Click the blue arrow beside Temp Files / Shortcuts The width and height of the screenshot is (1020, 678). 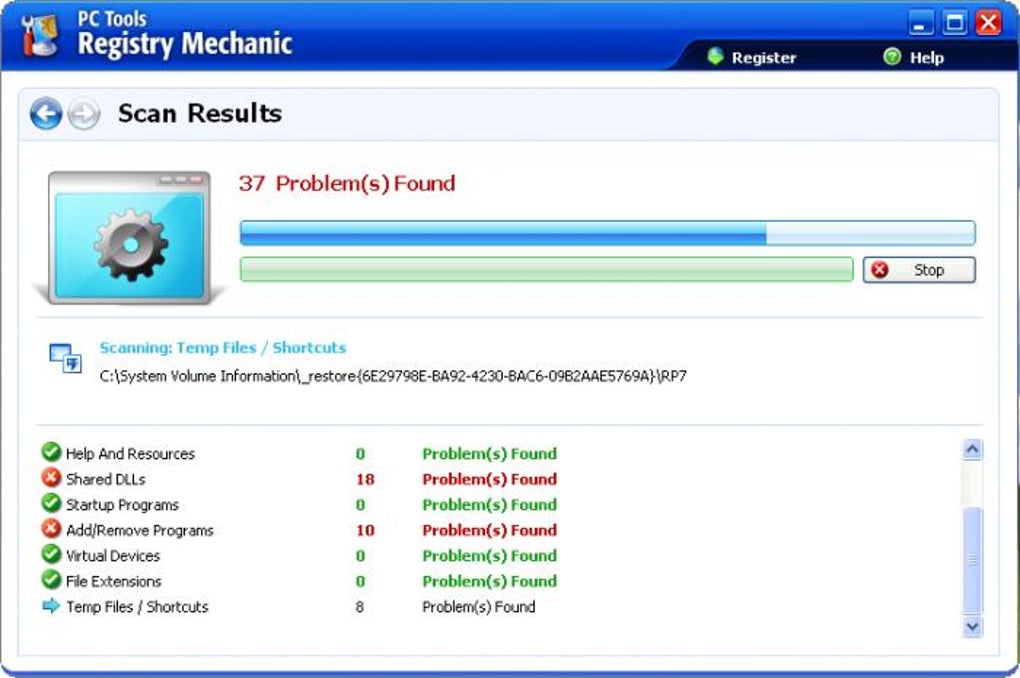point(51,606)
